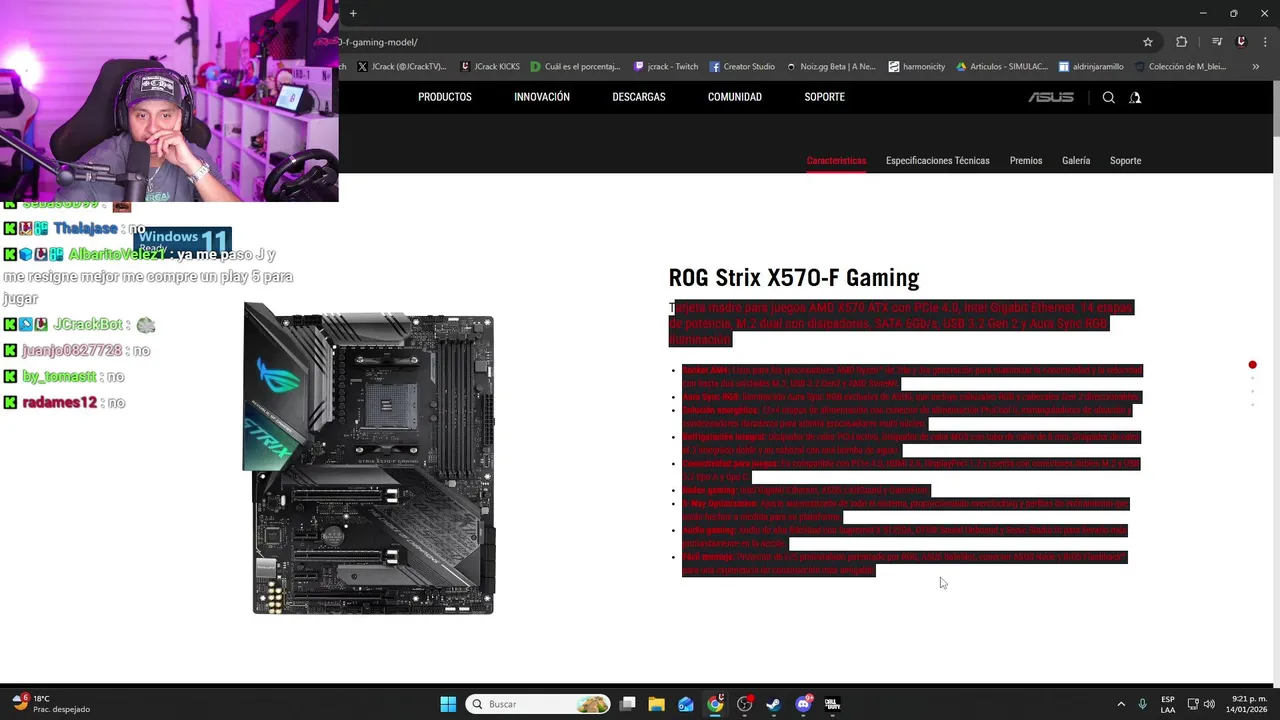This screenshot has width=1280, height=720.
Task: Open the weather widget showing 18°C
Action: click(50, 704)
